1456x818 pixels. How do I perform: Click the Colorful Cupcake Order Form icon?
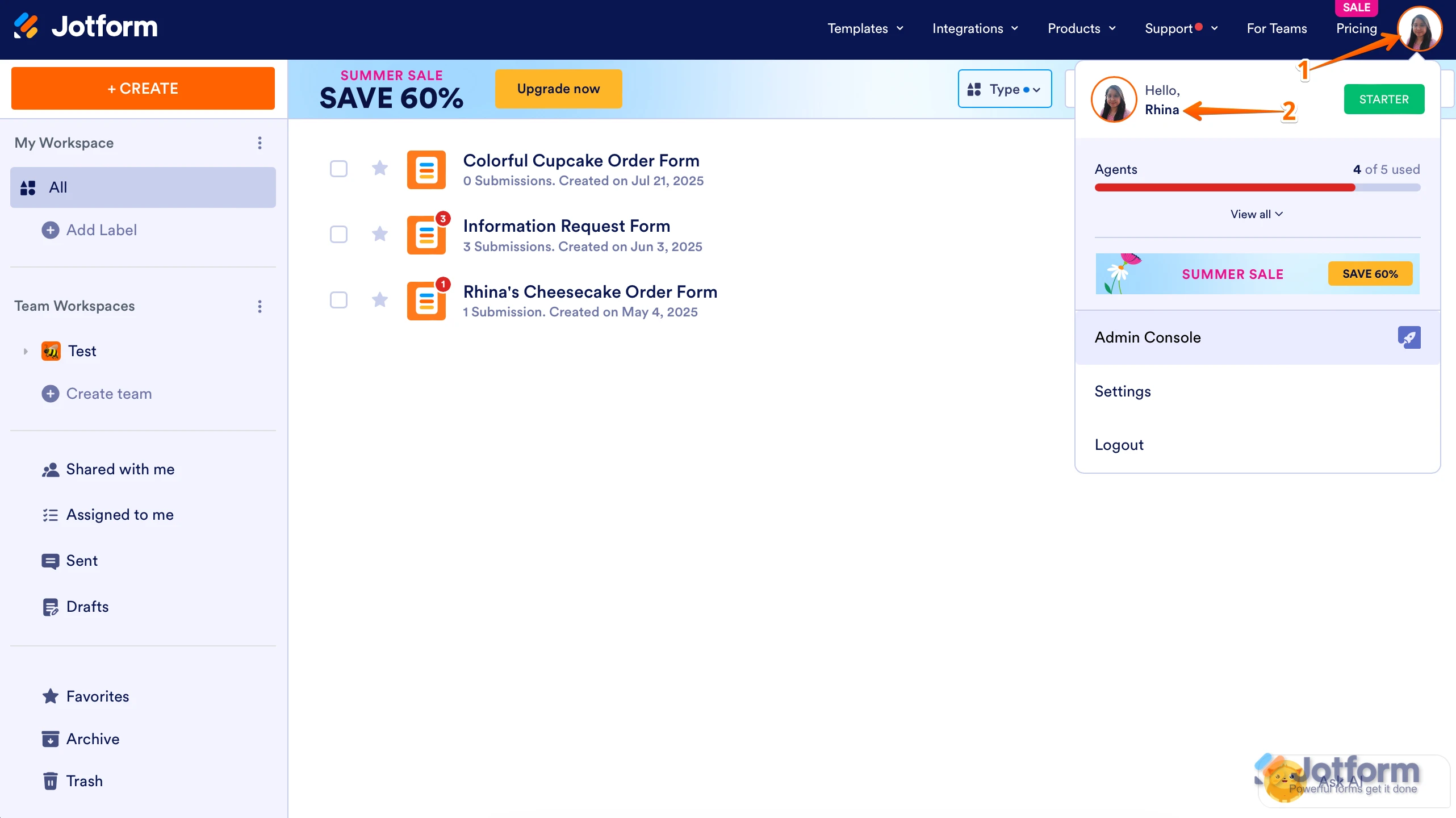pyautogui.click(x=426, y=170)
